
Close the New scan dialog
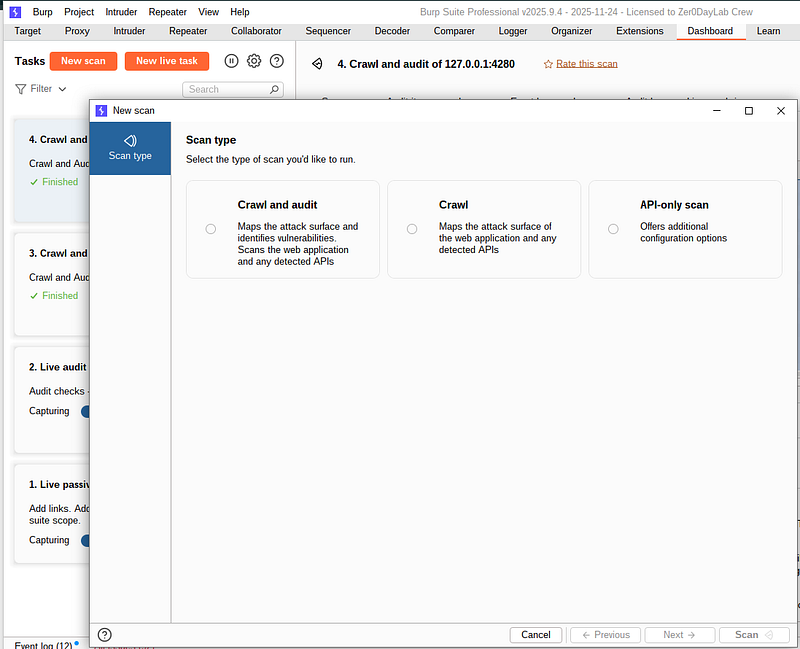[x=781, y=111]
